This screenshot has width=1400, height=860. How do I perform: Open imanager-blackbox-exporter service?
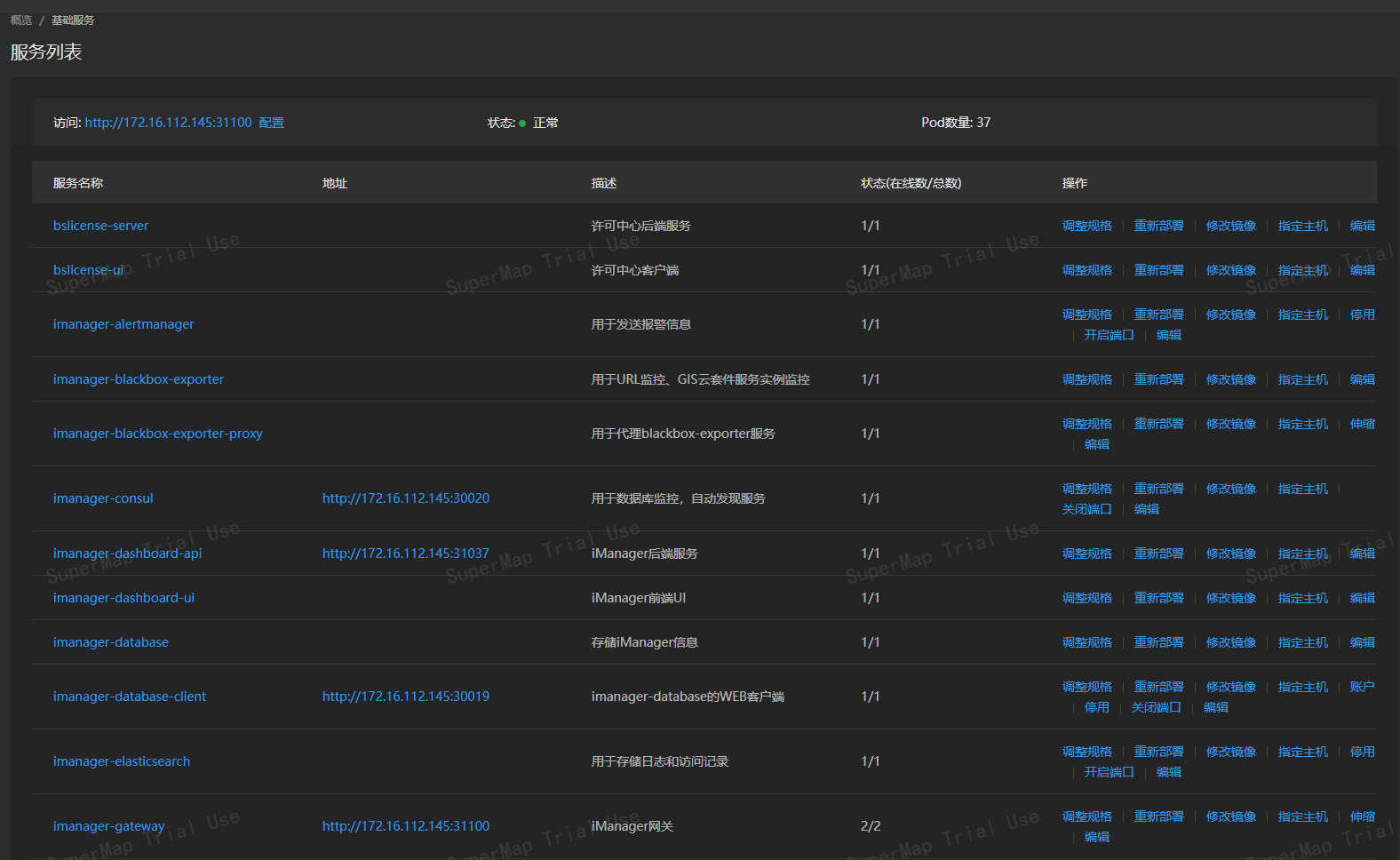139,379
